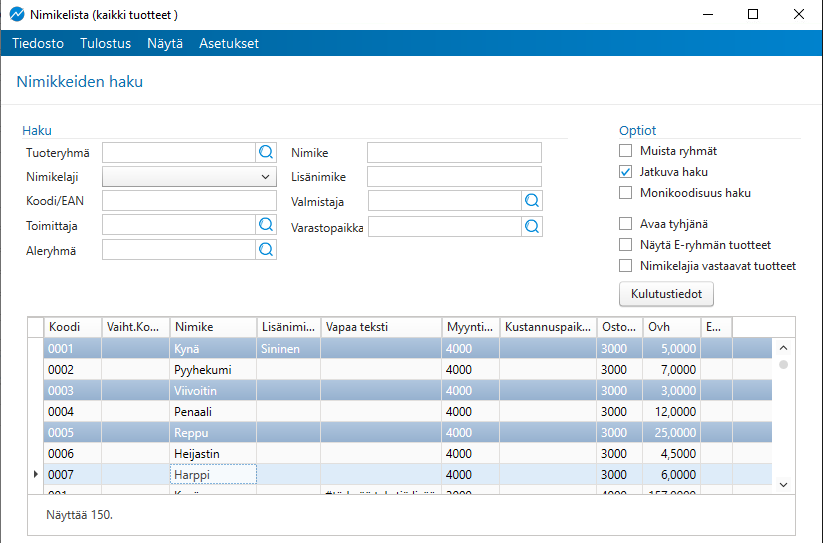Select the row with code 0001
Image resolution: width=823 pixels, height=543 pixels.
[x=408, y=348]
